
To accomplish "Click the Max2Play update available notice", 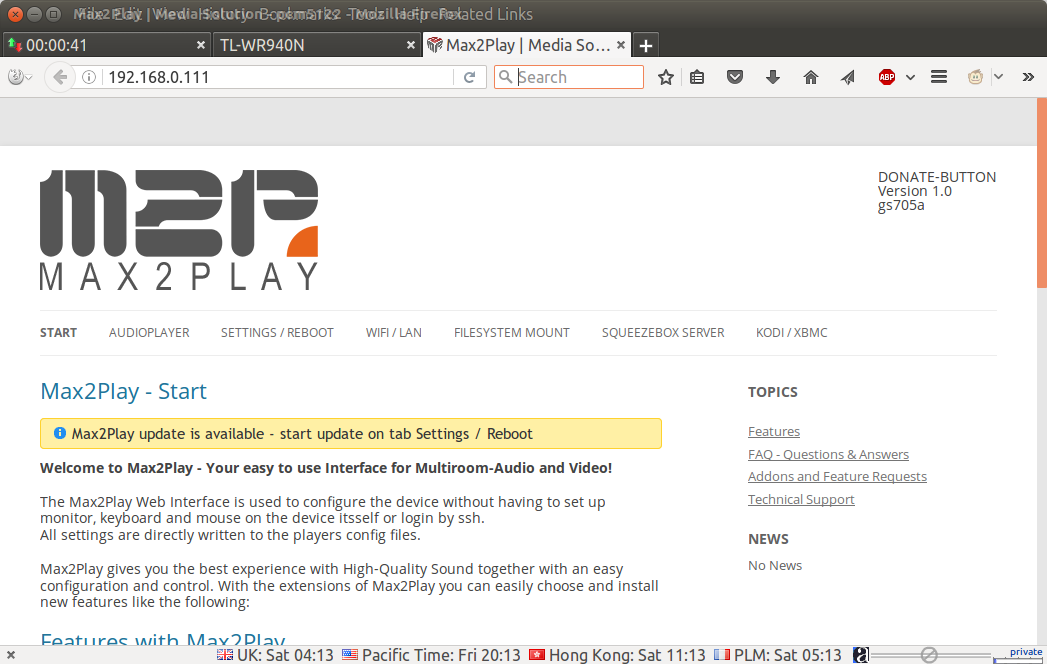I will [x=351, y=434].
